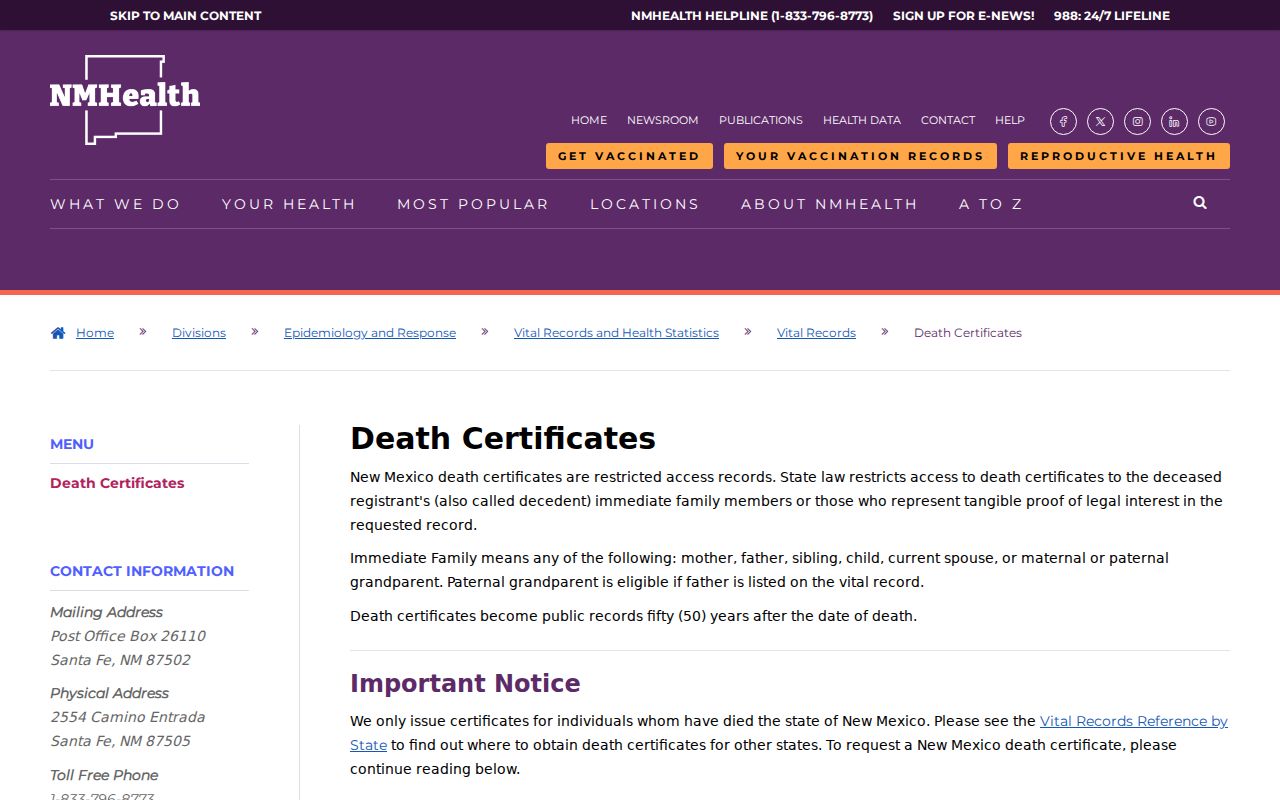Click the Home breadcrumb link

pyautogui.click(x=95, y=333)
